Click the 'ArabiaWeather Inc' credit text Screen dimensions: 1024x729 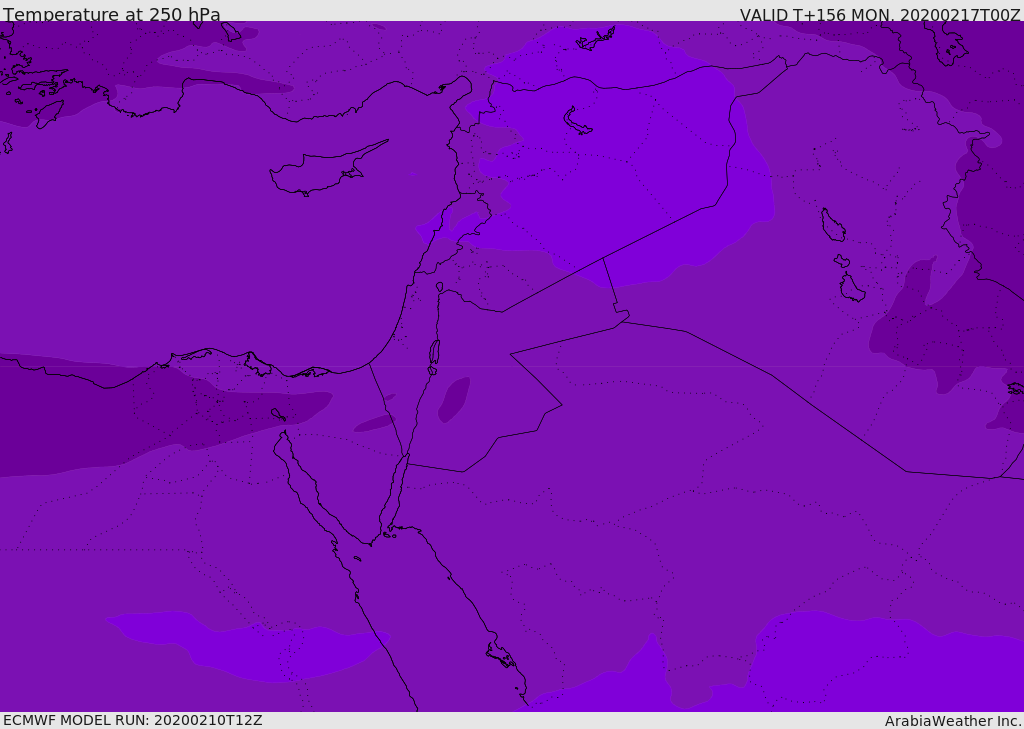[x=952, y=721]
